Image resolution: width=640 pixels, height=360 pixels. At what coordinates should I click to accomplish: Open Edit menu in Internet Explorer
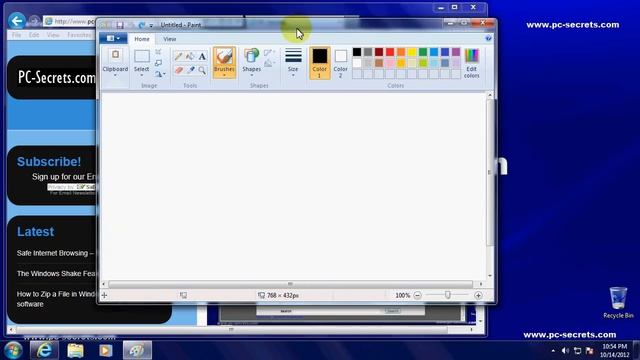click(34, 35)
